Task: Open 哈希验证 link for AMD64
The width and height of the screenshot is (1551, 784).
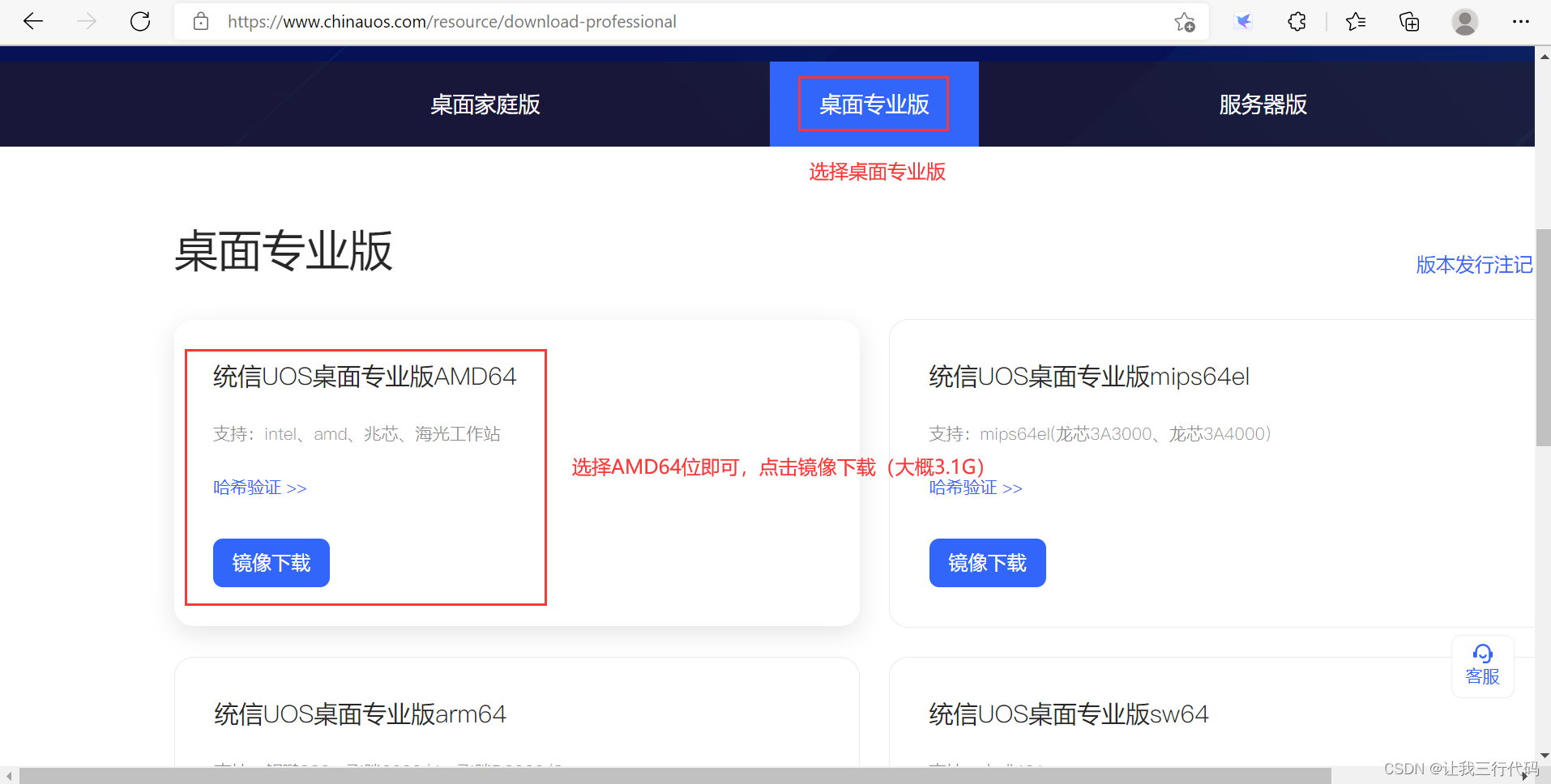Action: (259, 488)
